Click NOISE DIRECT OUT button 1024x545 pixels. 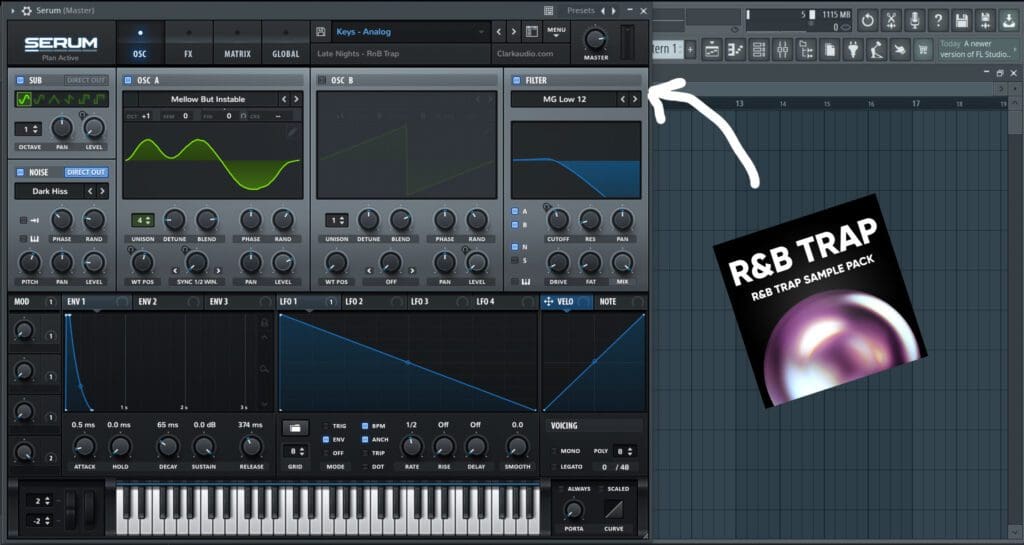(x=86, y=172)
